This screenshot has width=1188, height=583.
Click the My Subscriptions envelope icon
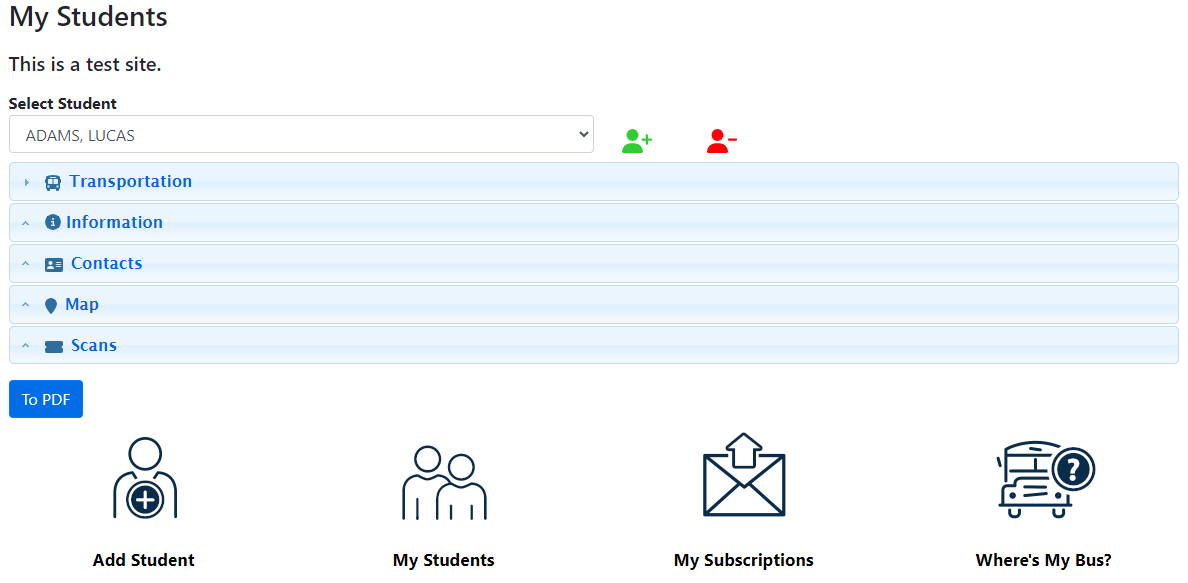click(743, 476)
